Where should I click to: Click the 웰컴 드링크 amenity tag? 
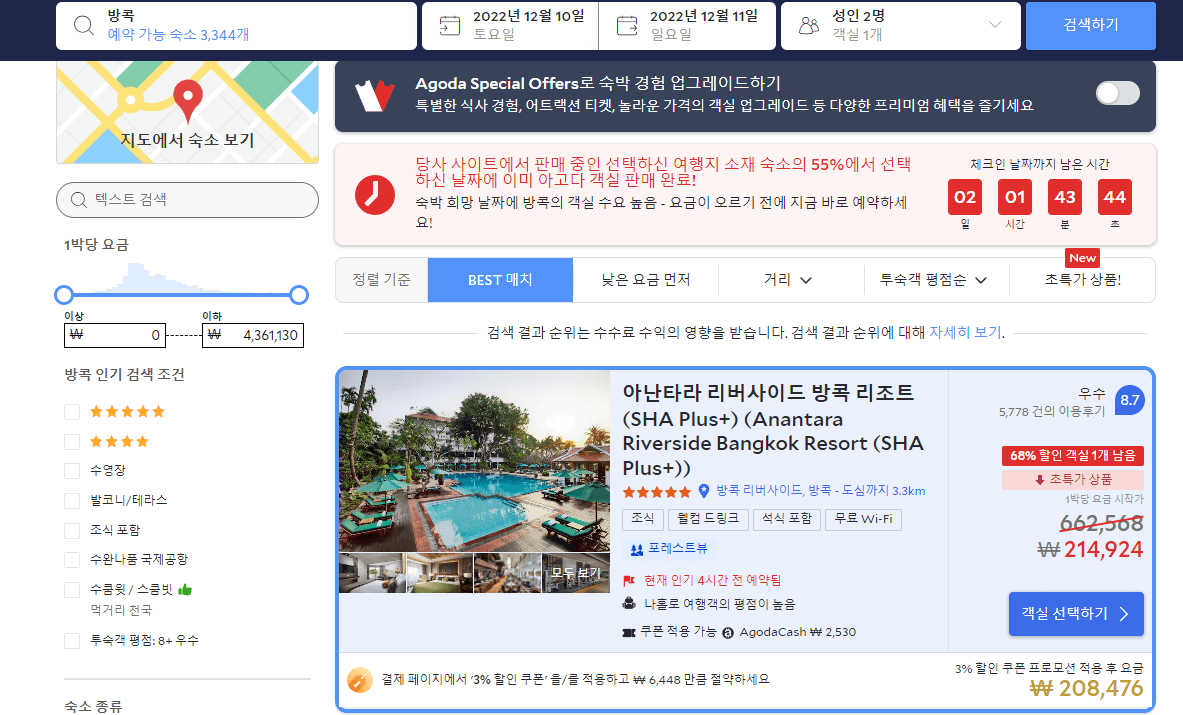coord(708,519)
